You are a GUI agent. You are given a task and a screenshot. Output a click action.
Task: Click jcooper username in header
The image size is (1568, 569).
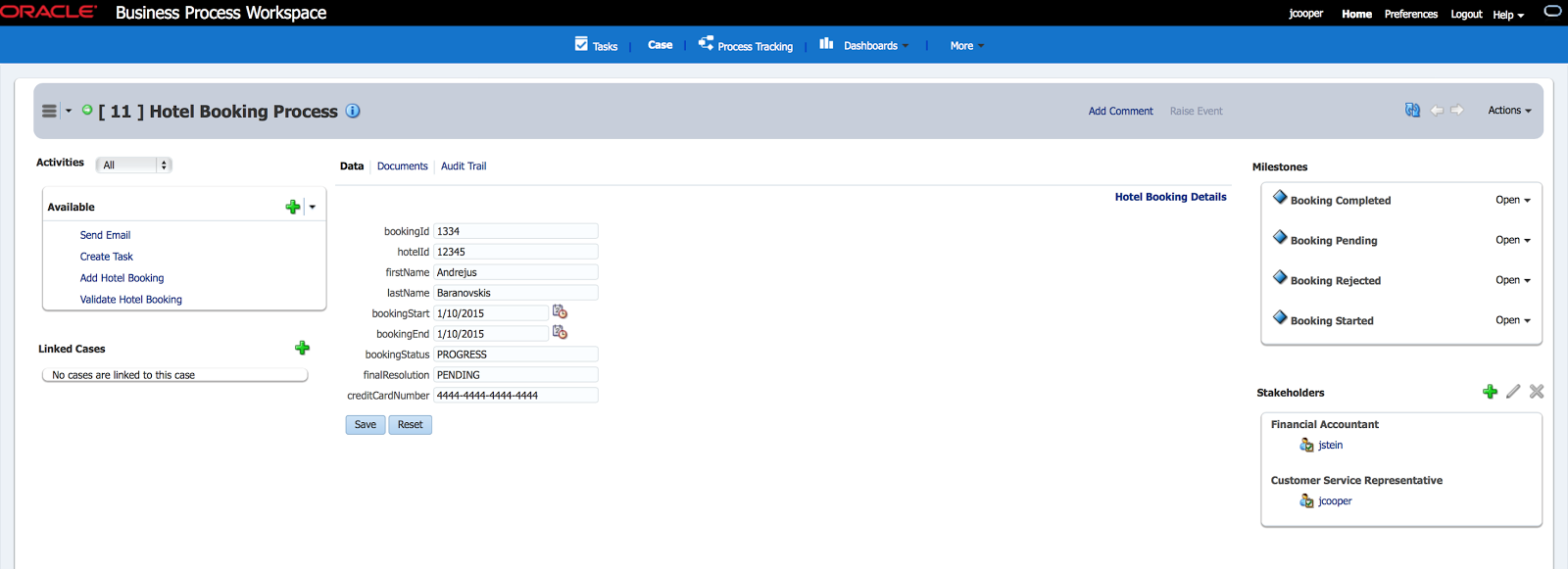click(x=1305, y=14)
